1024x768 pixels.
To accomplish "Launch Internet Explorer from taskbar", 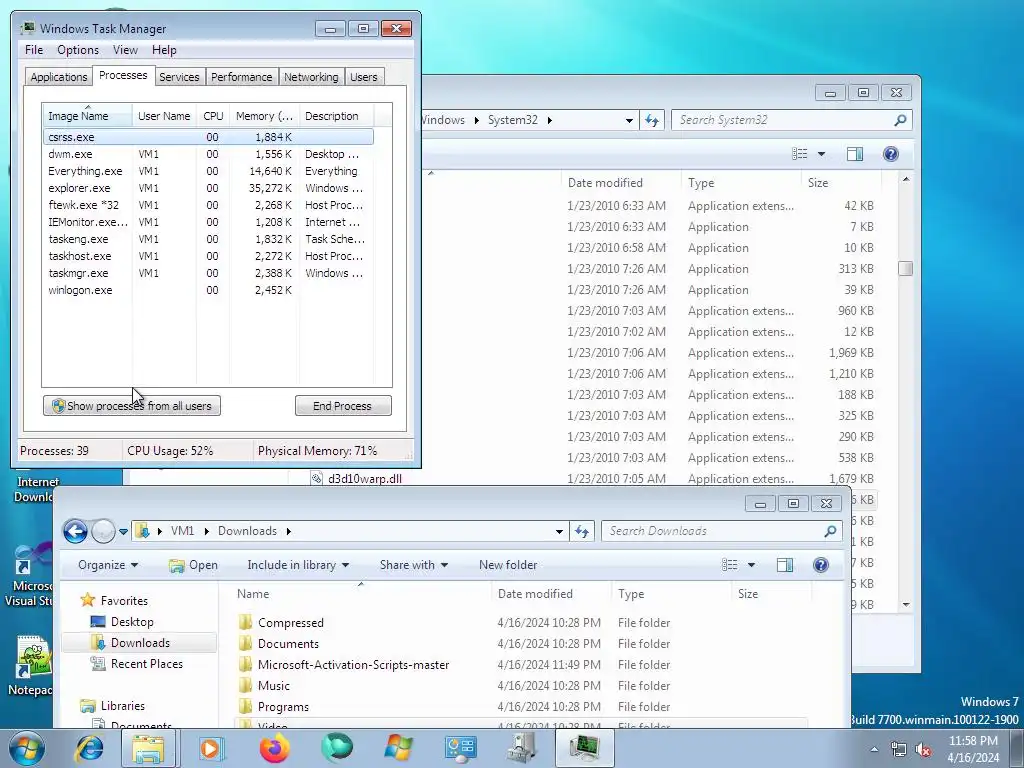I will 89,748.
